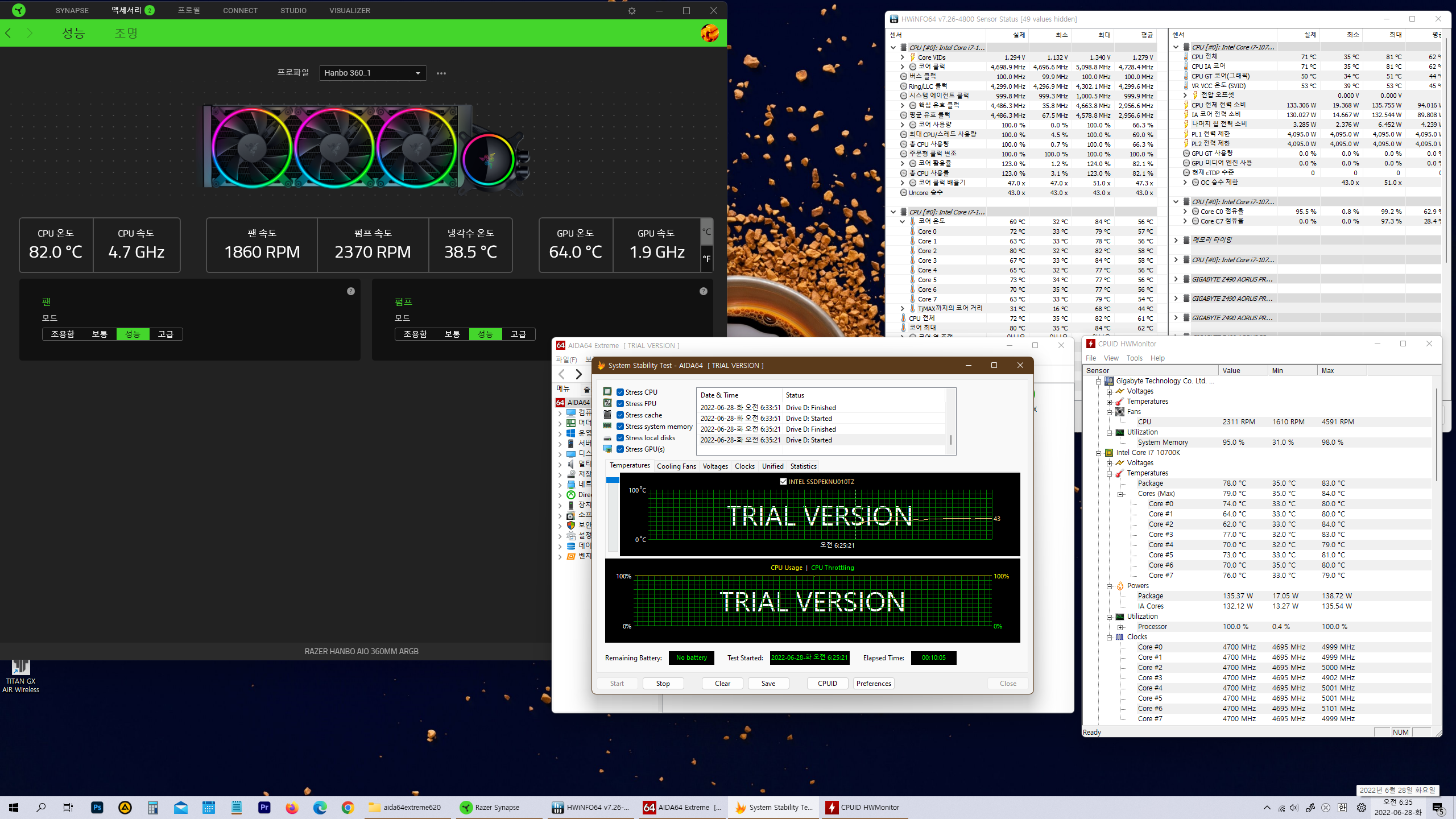This screenshot has height=819, width=1456.
Task: Click the pump section help icon
Action: tap(704, 291)
